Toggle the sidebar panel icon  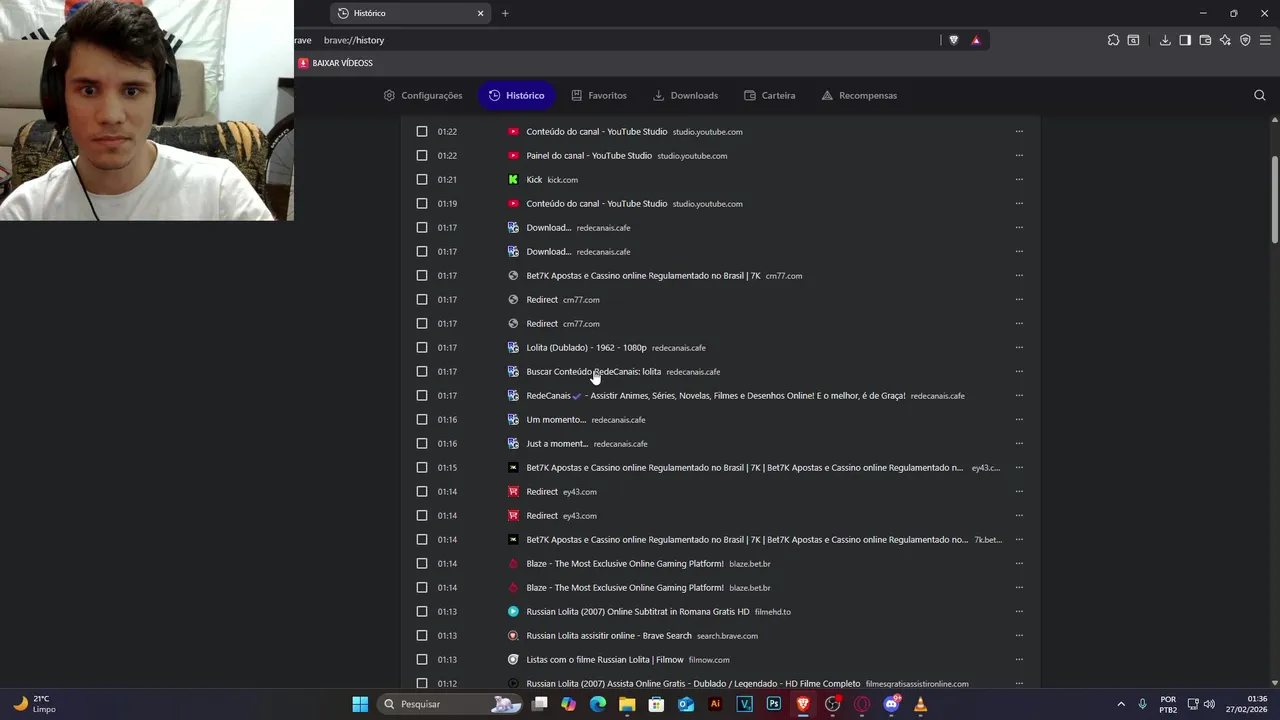tap(1185, 40)
